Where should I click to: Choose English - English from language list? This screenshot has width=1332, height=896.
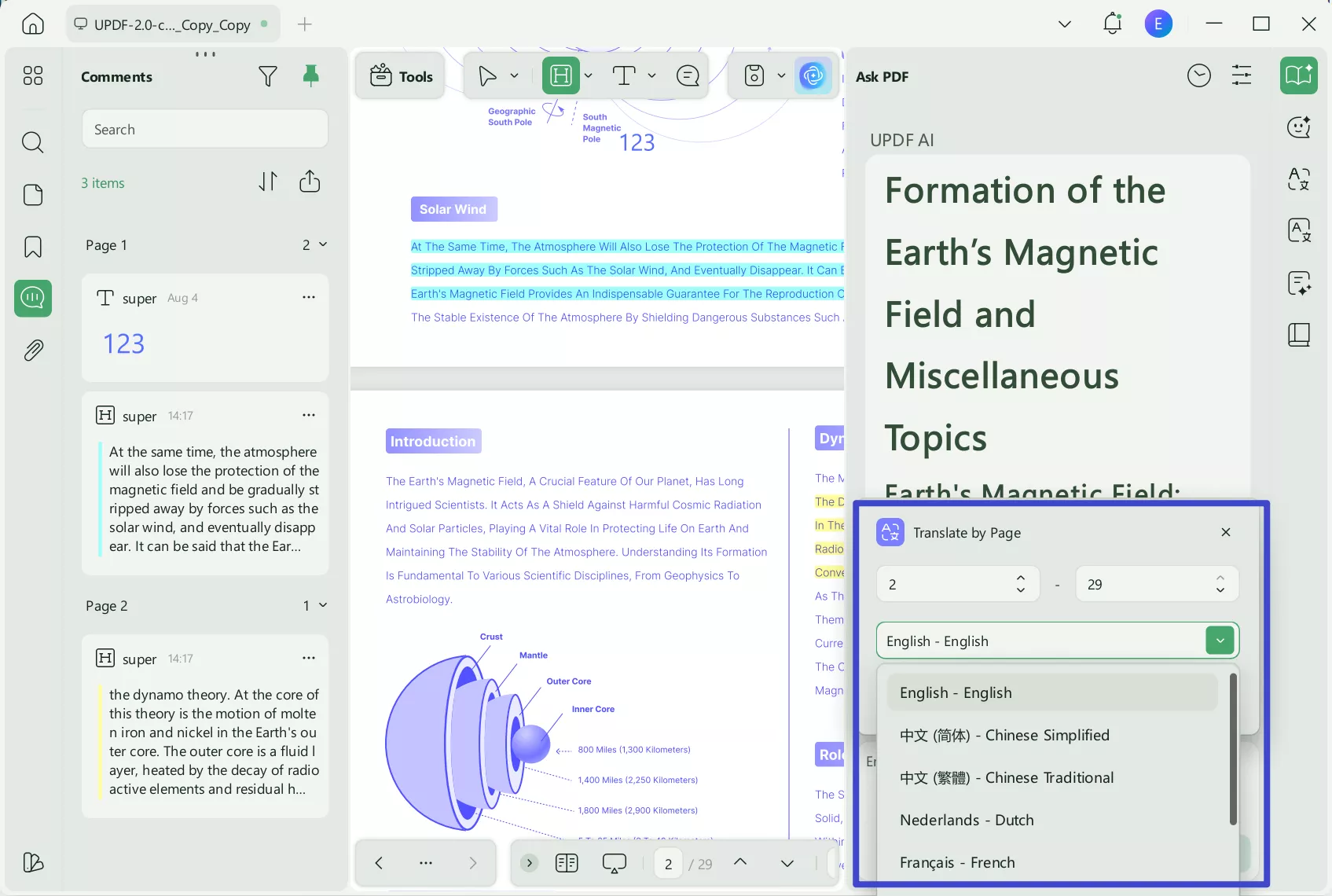point(1052,692)
